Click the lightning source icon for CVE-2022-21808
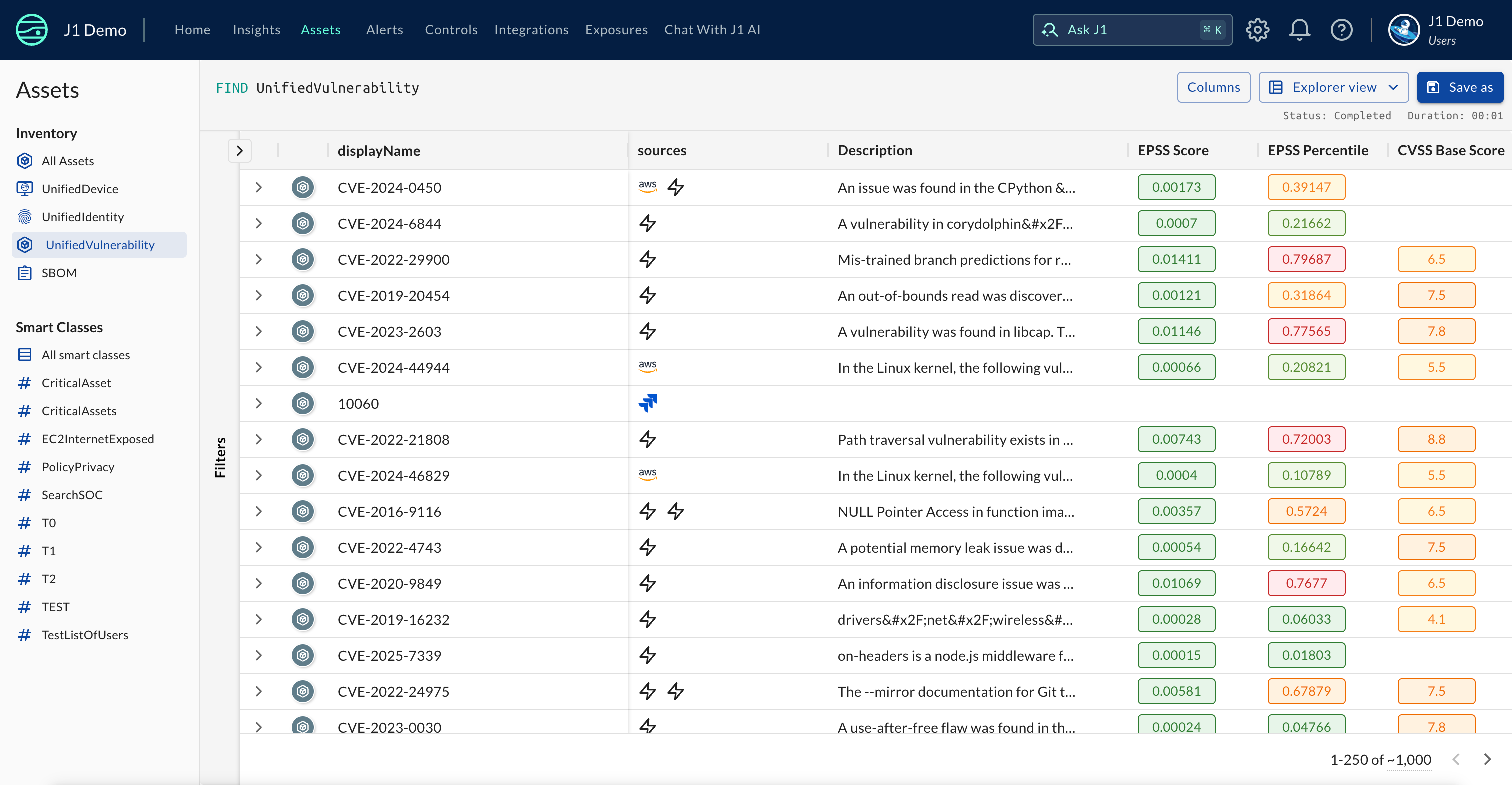1512x785 pixels. pyautogui.click(x=648, y=439)
